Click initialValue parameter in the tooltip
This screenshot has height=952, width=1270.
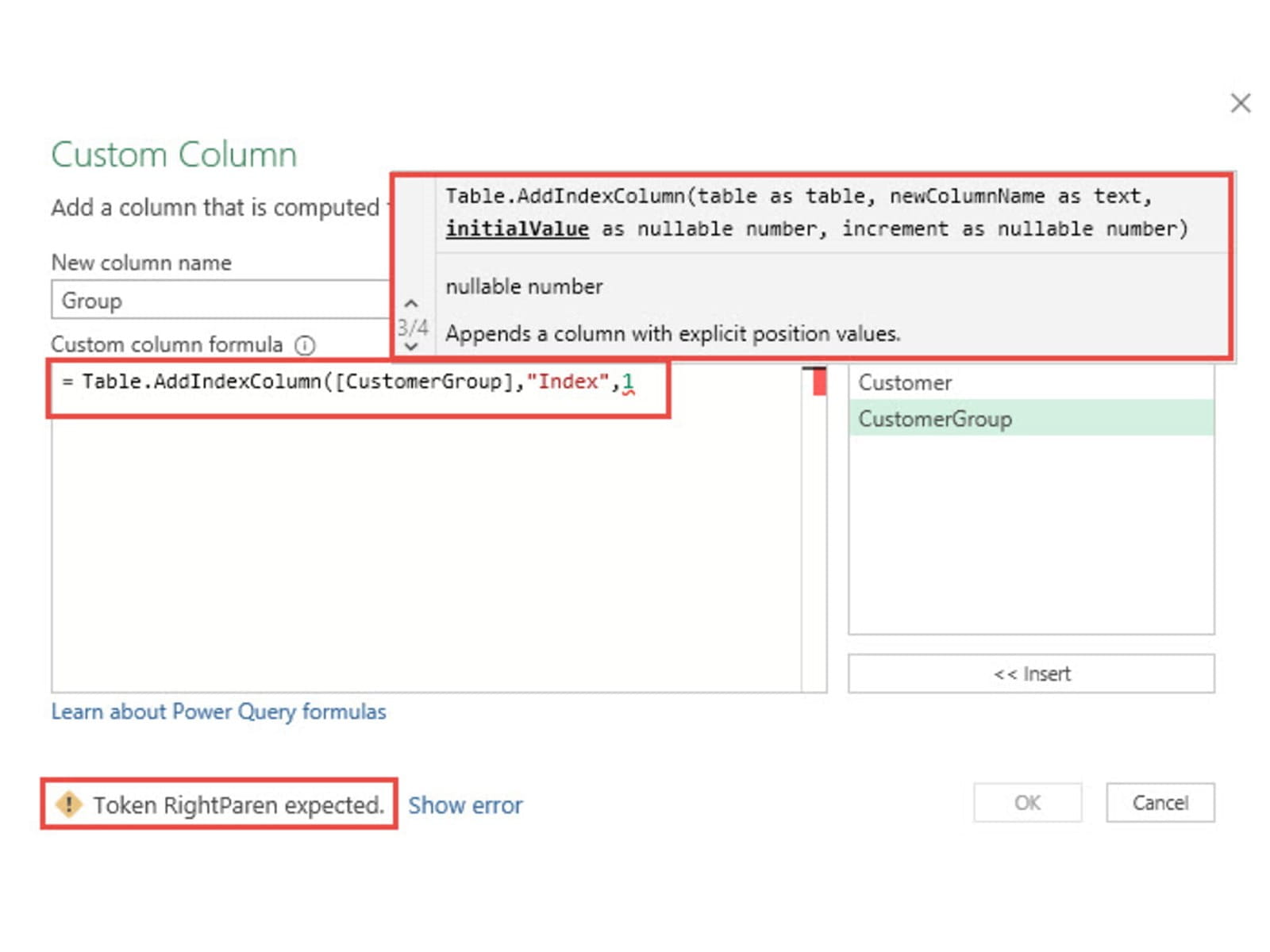[x=517, y=229]
